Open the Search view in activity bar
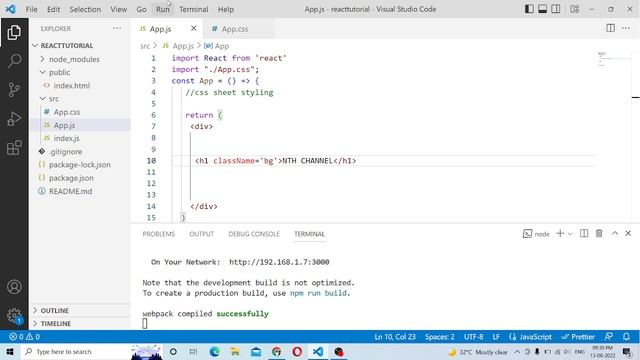Screen dimensions: 640x360 tap(14, 61)
